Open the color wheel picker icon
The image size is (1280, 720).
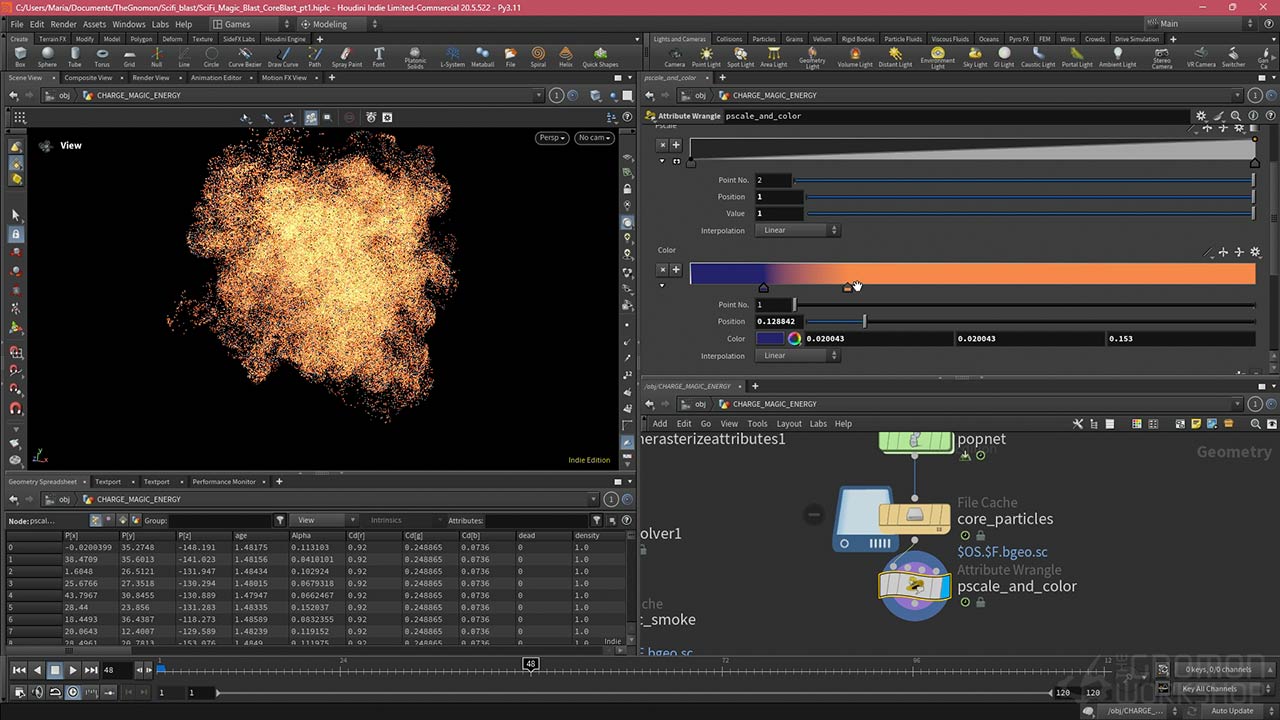tap(794, 339)
